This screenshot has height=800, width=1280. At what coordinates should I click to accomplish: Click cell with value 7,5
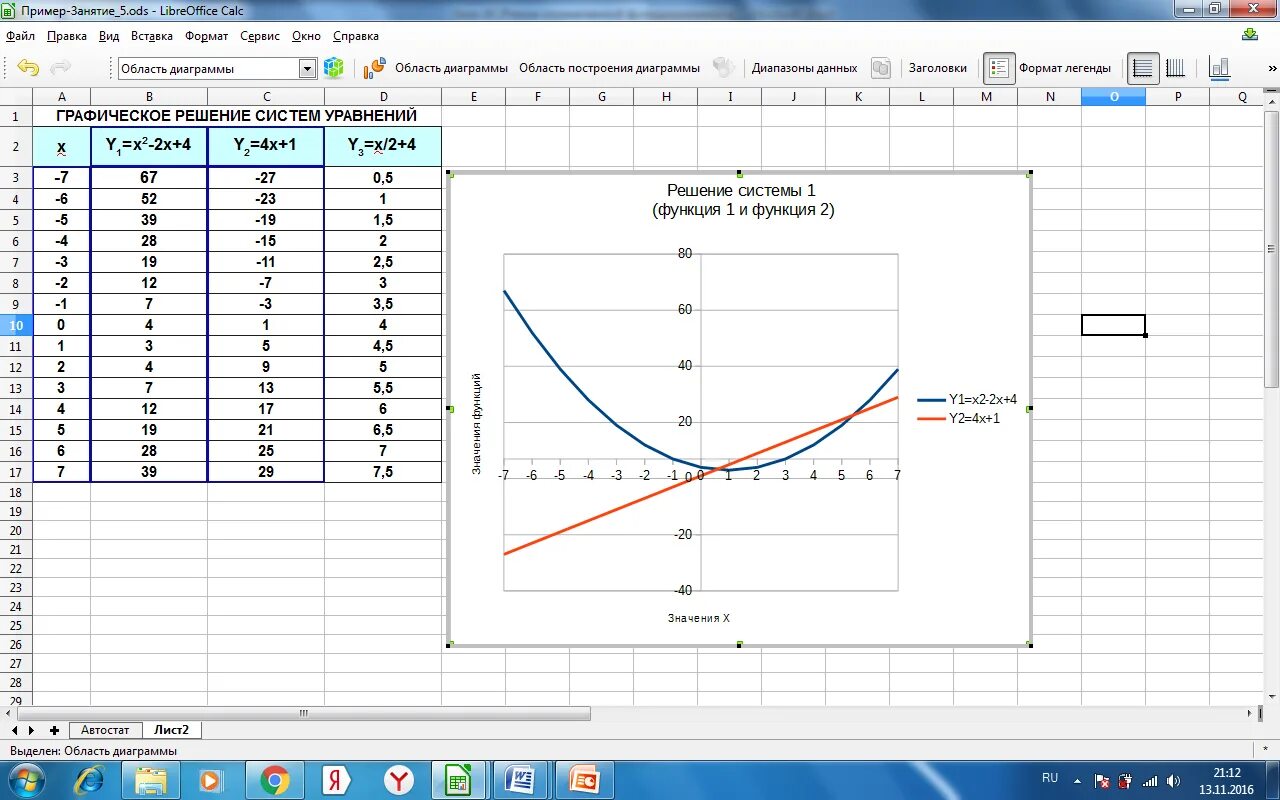[x=383, y=472]
